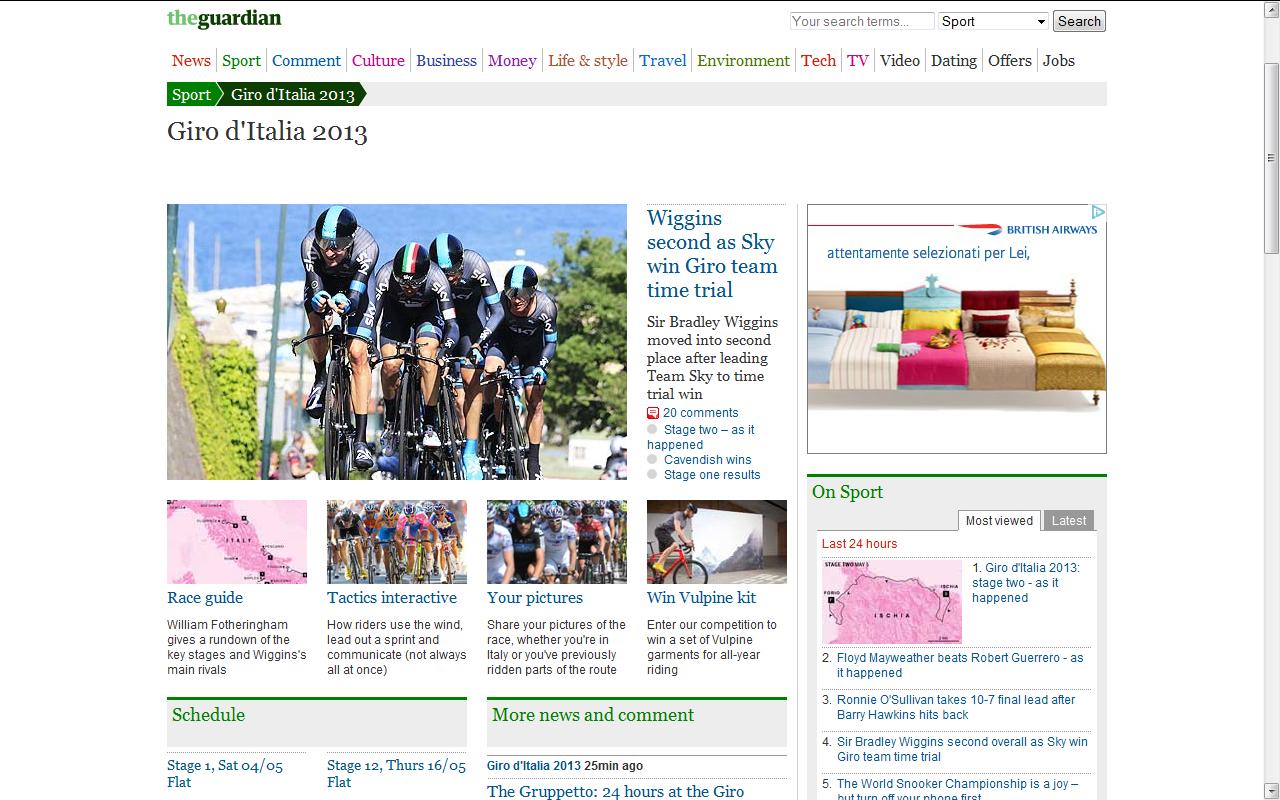Select the Most viewed tab
Viewport: 1280px width, 800px height.
(x=998, y=520)
